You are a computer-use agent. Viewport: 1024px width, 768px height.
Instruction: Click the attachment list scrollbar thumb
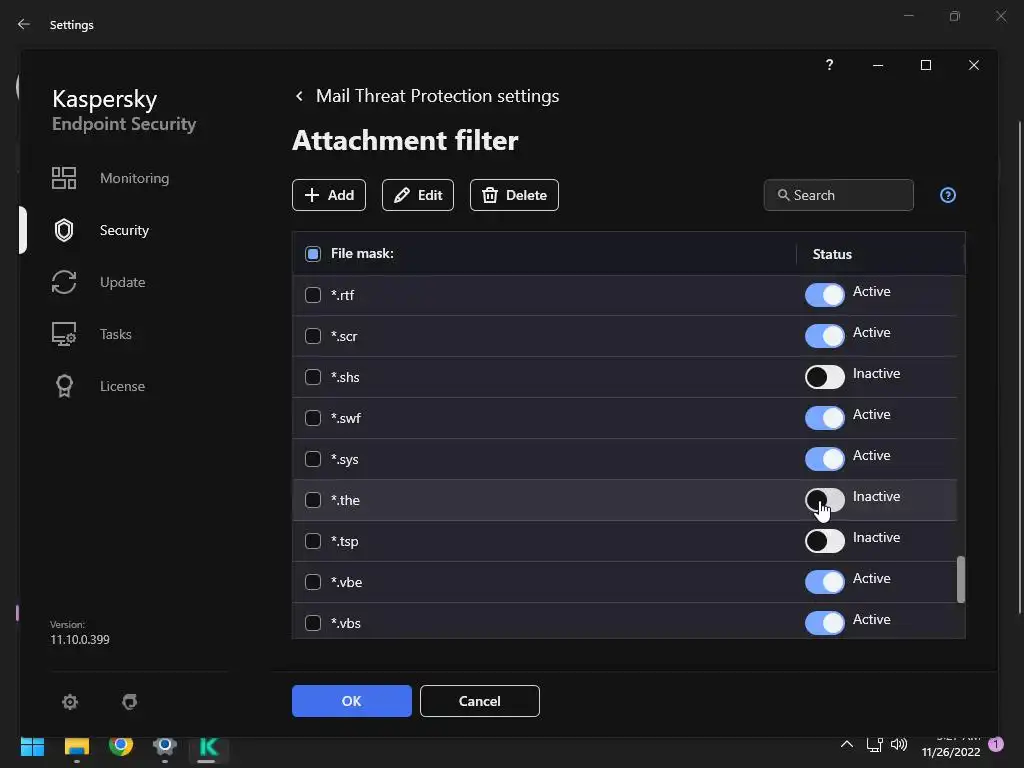point(961,579)
